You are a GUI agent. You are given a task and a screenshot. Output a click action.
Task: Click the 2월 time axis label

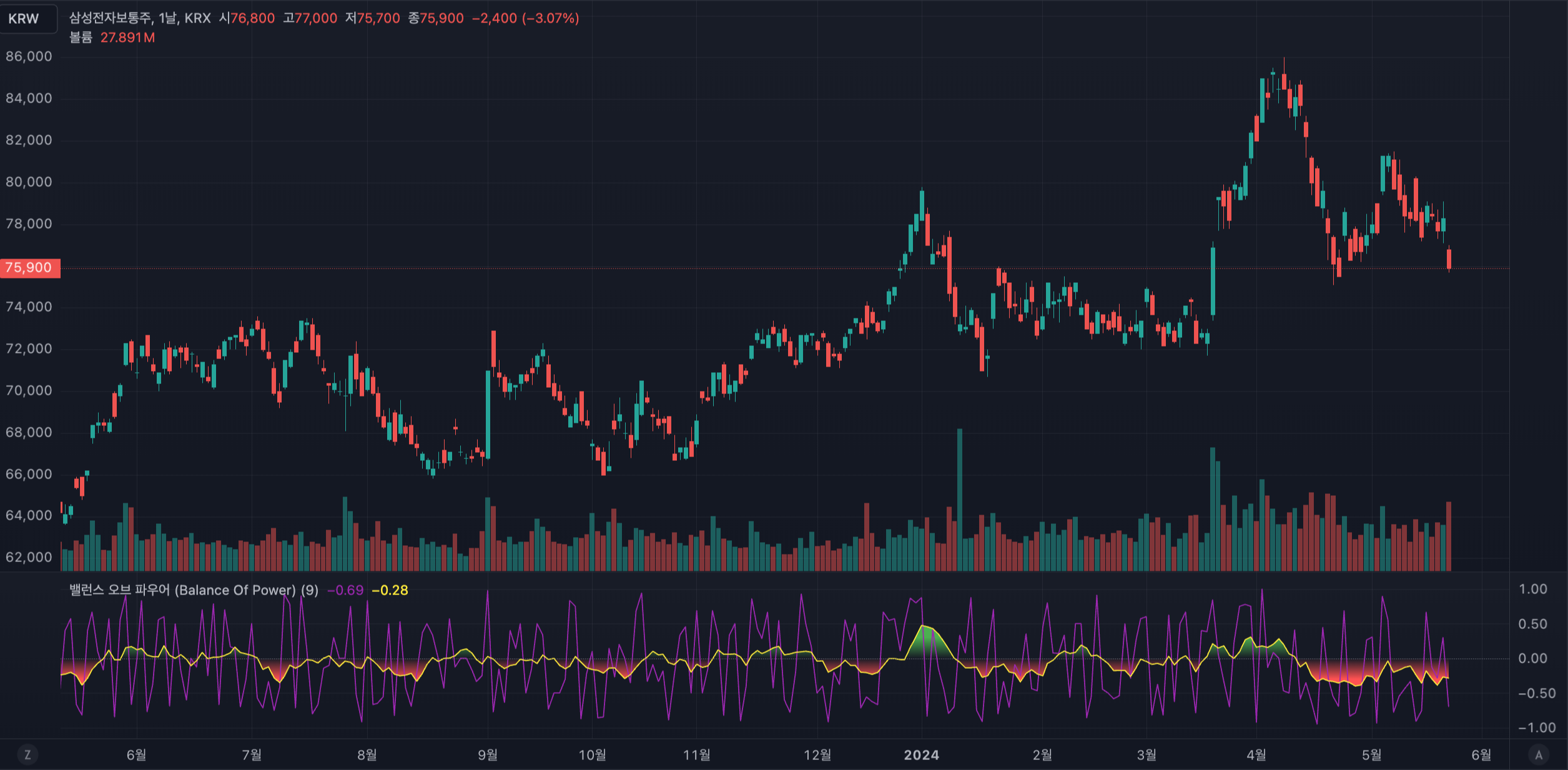point(1042,755)
